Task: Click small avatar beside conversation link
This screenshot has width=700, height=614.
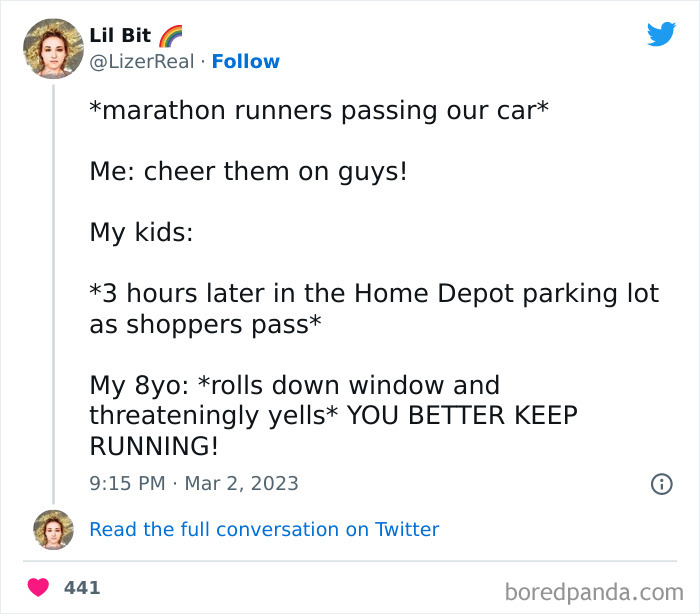Action: pos(53,530)
